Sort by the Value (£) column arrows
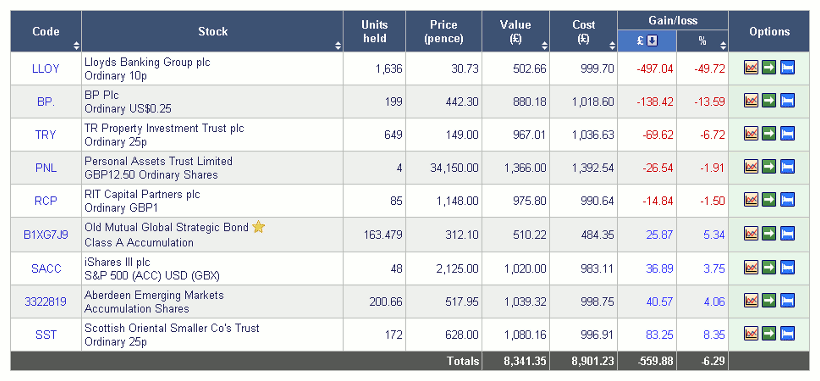Image resolution: width=820 pixels, height=381 pixels. pos(544,46)
